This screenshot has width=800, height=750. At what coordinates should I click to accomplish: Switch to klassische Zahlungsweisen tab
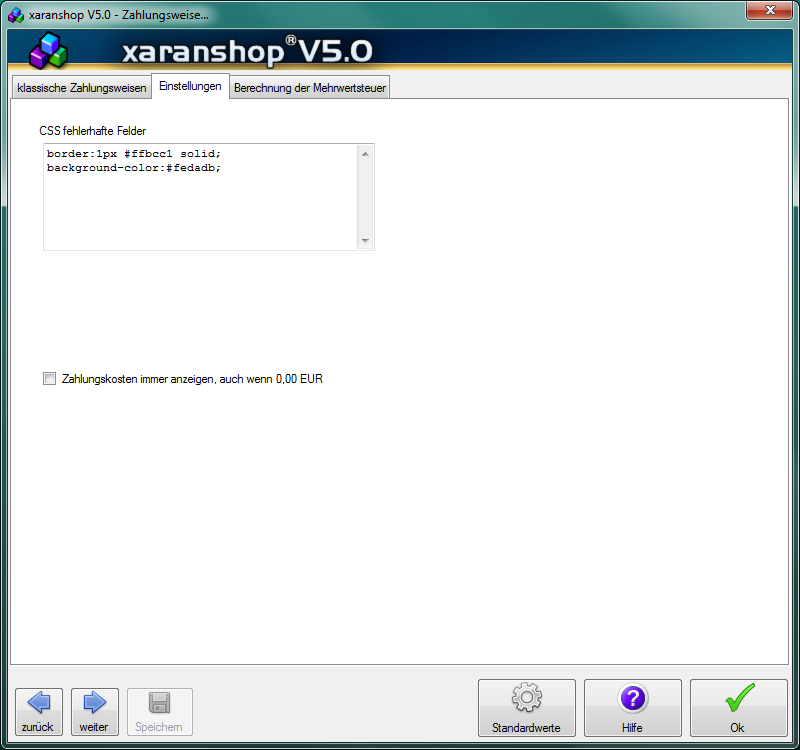pyautogui.click(x=82, y=88)
